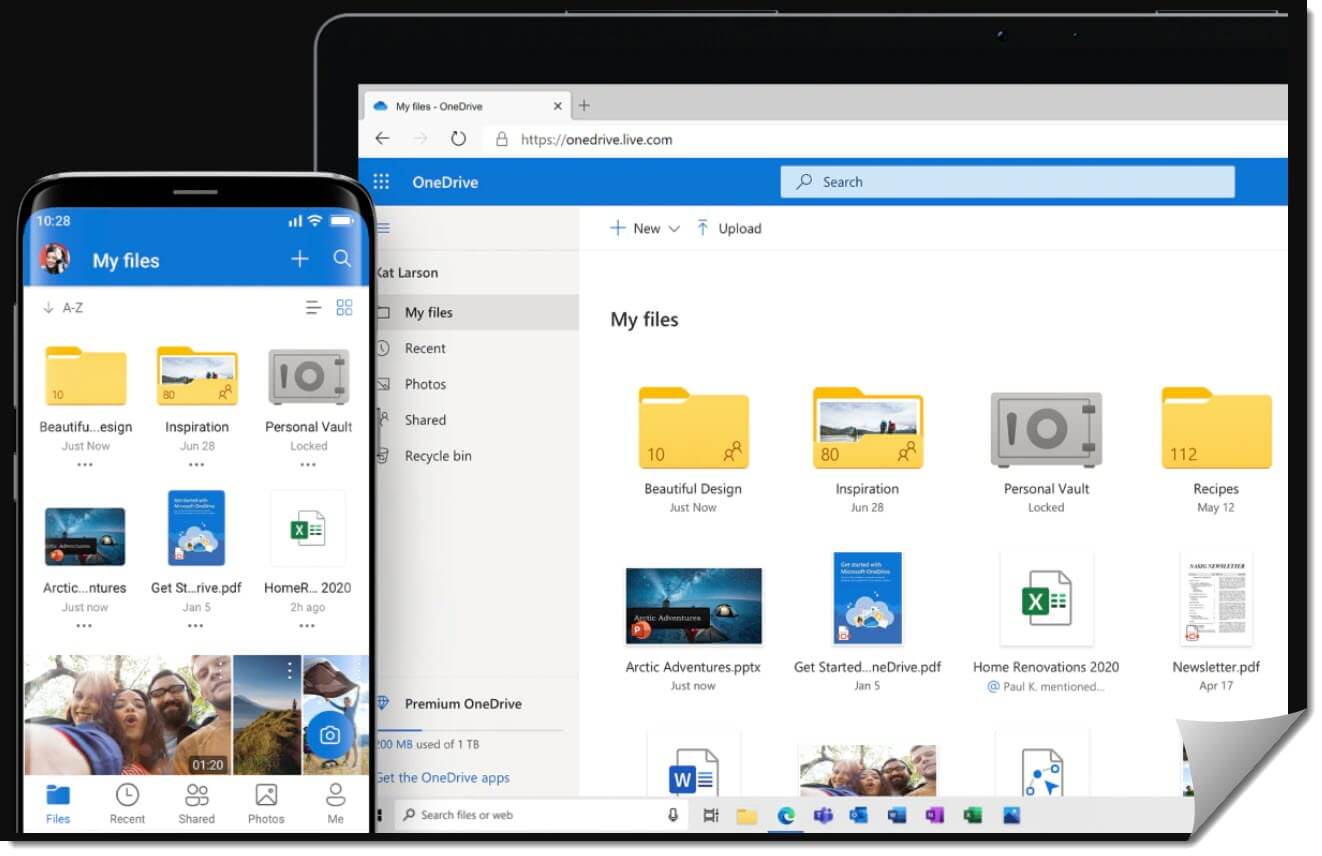Open Beautiful Design folder on the phone
Screen dimensions: 1322x856
85,376
